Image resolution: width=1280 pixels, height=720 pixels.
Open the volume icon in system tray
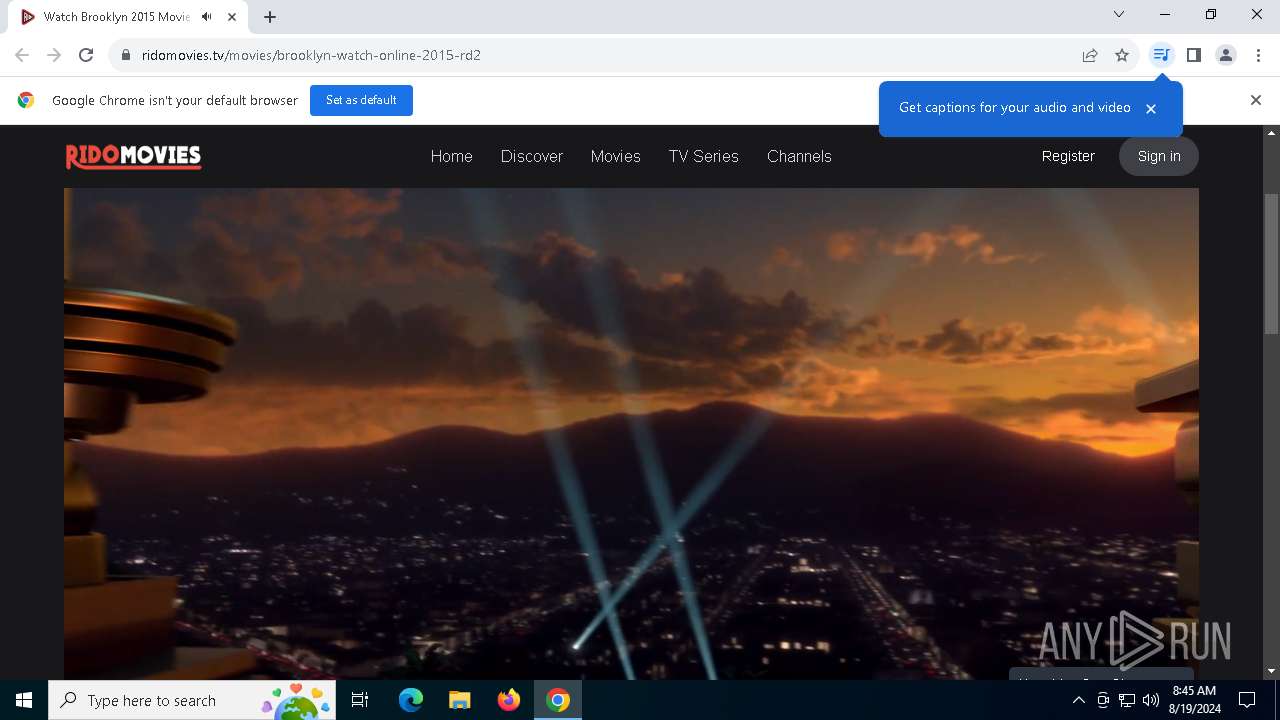pyautogui.click(x=1150, y=700)
